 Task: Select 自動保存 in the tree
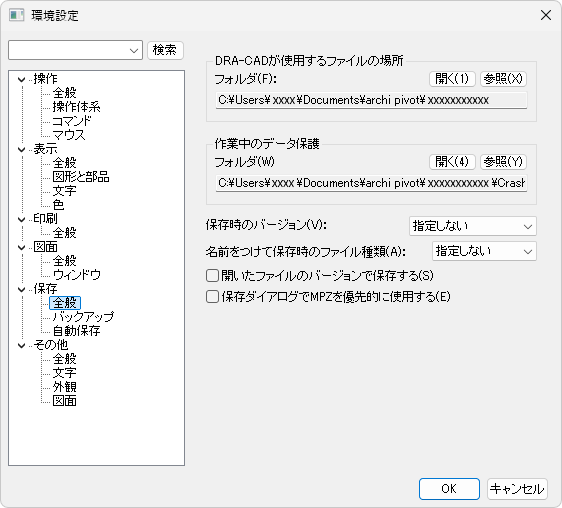[x=76, y=331]
